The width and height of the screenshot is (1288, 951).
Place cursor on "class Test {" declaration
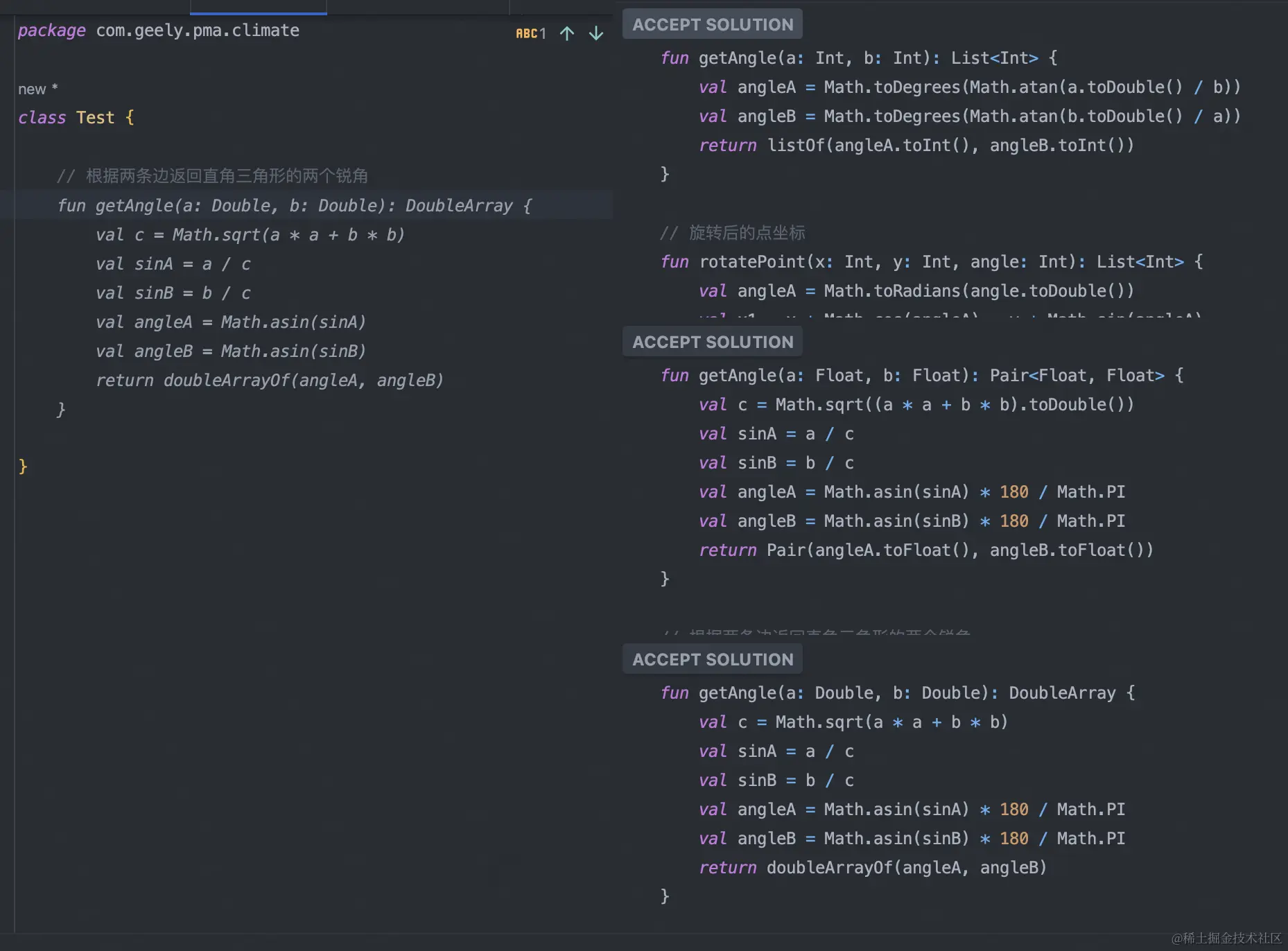[76, 118]
